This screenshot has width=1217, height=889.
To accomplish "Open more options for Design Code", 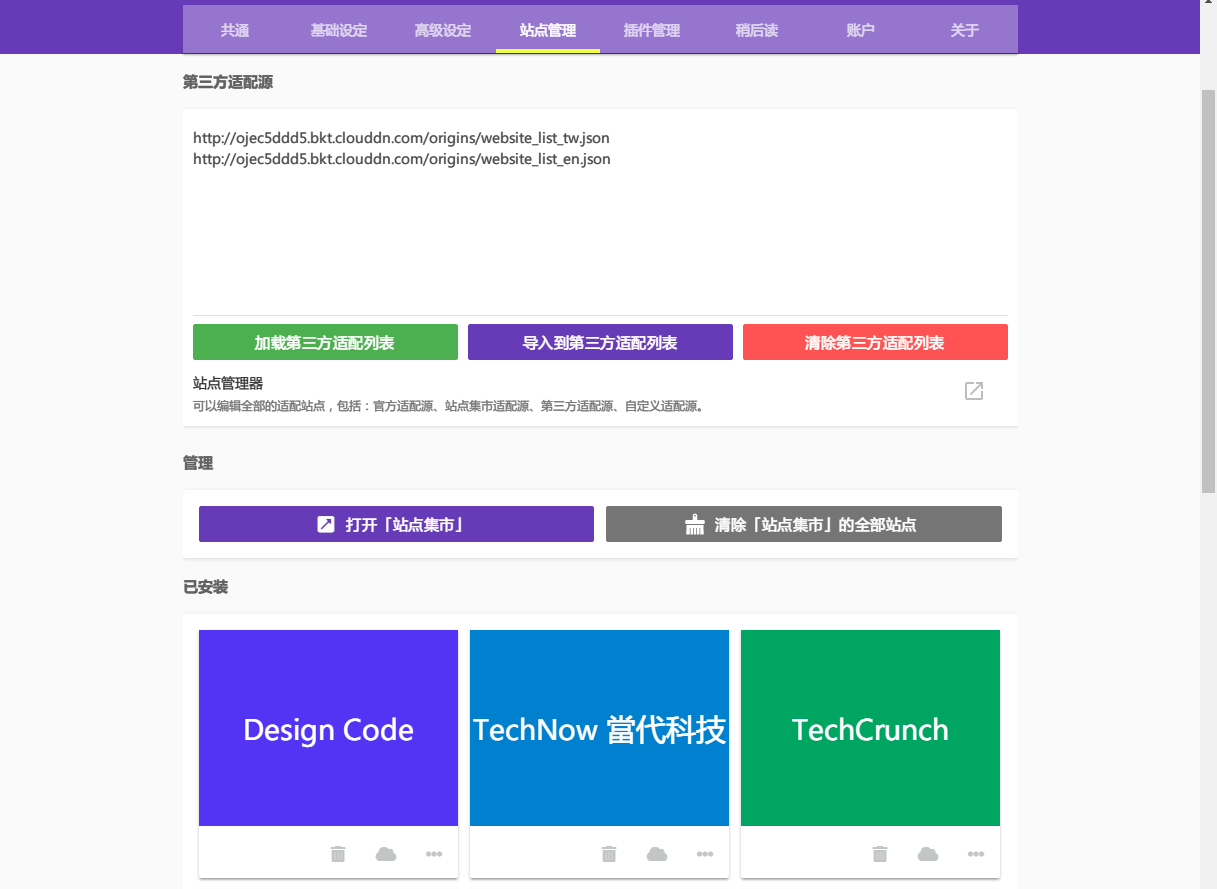I will click(x=434, y=854).
